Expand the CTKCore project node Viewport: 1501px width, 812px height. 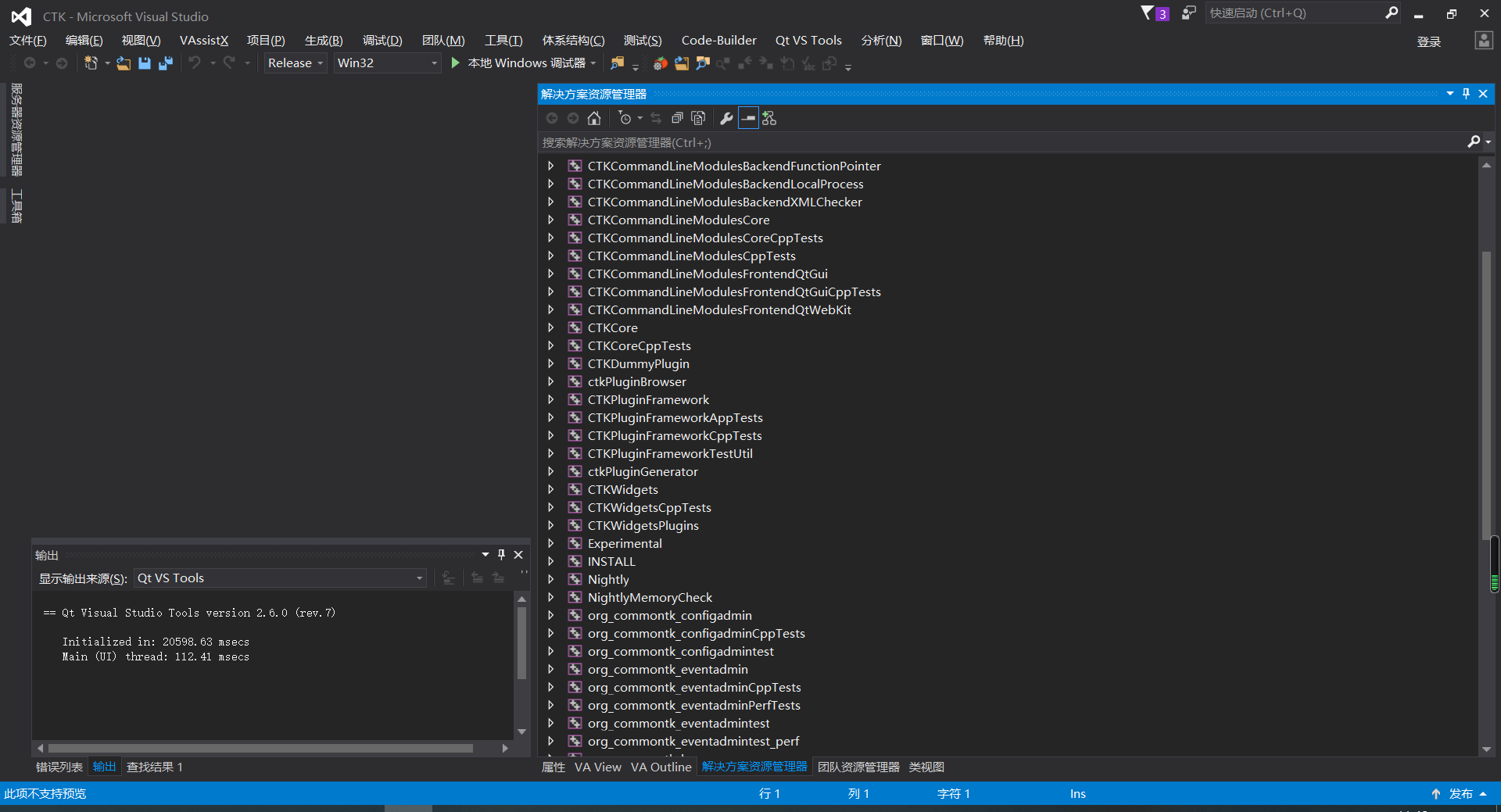point(550,327)
